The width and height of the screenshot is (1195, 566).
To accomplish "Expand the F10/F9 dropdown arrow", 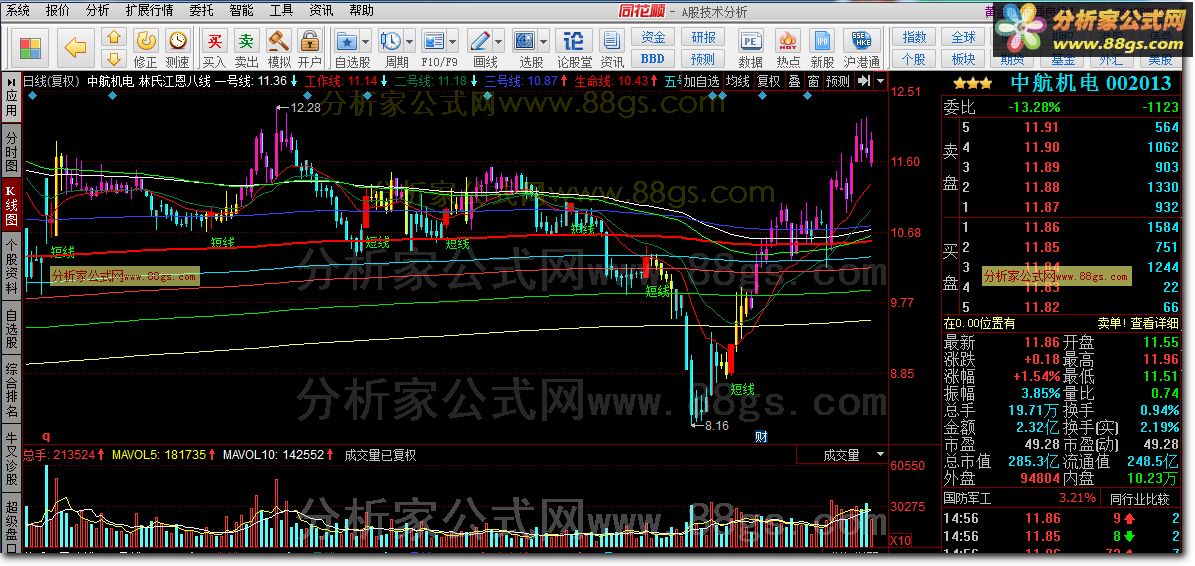I will click(453, 41).
